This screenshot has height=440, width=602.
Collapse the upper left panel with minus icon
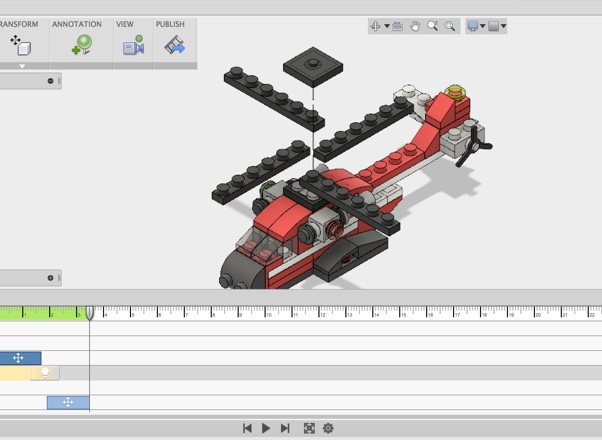click(50, 81)
